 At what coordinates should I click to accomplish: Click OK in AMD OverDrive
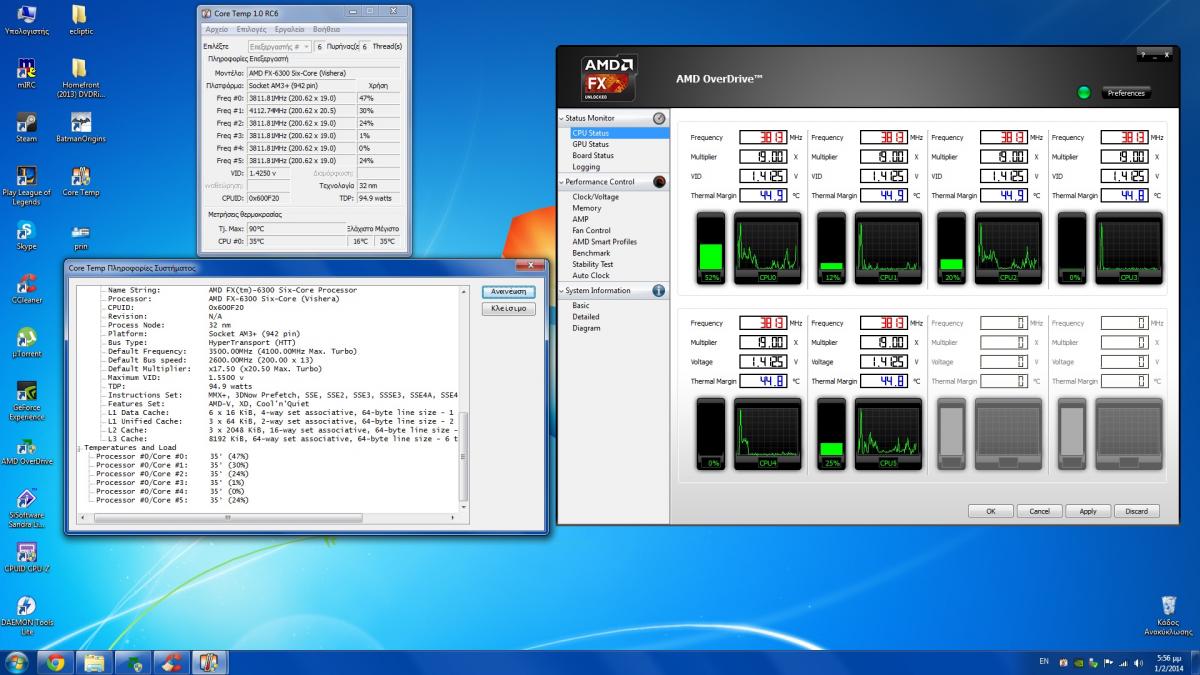coord(991,511)
